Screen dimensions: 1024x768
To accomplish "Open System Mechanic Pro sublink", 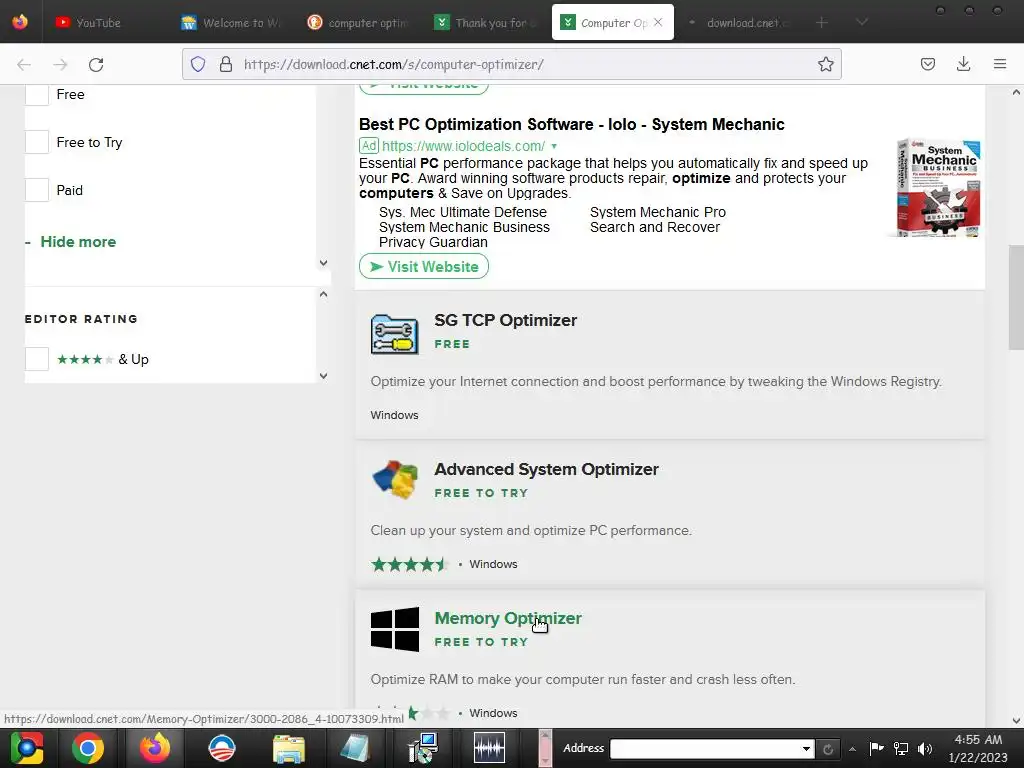I will click(658, 212).
